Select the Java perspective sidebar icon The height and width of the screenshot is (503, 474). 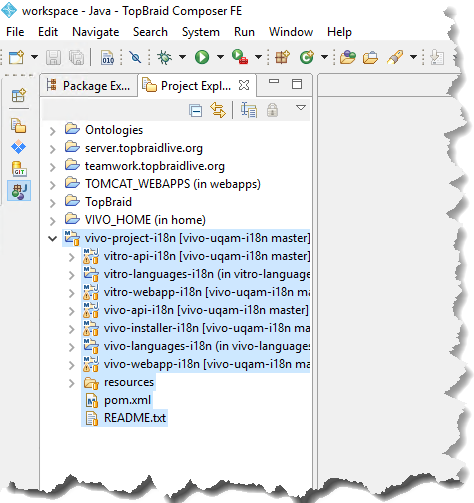click(19, 191)
